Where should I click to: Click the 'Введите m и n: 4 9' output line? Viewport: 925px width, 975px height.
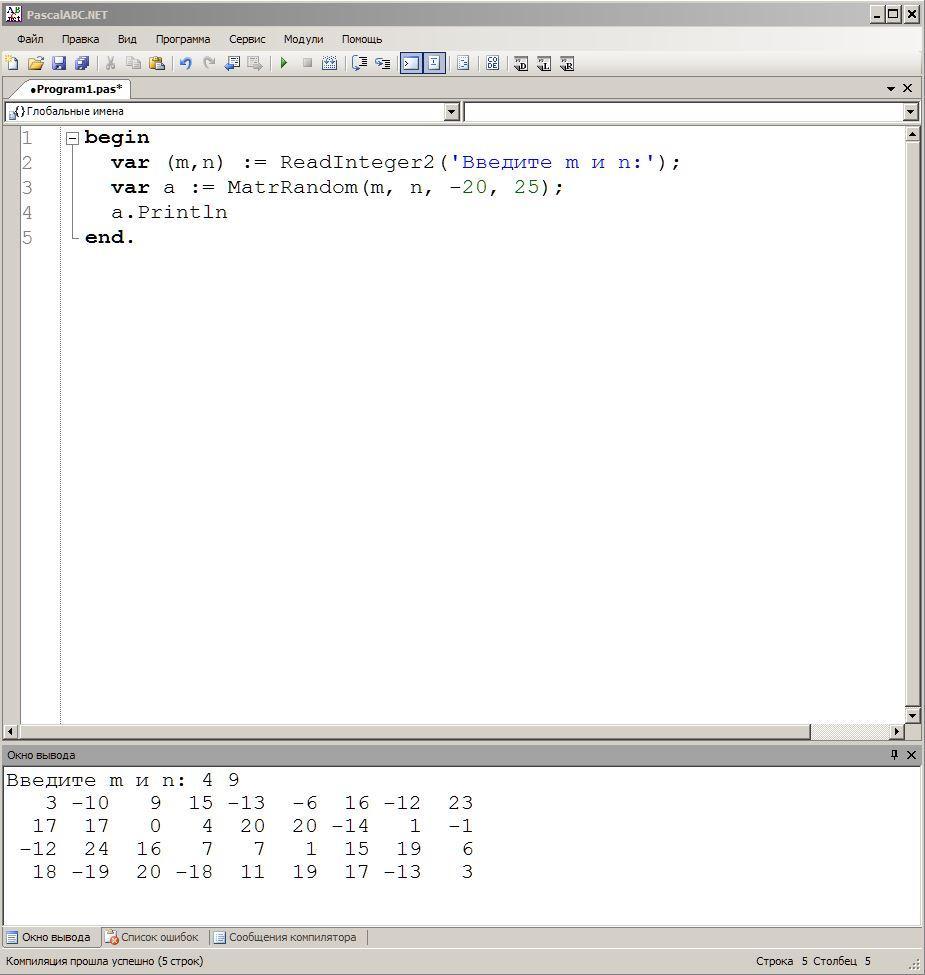coord(122,780)
